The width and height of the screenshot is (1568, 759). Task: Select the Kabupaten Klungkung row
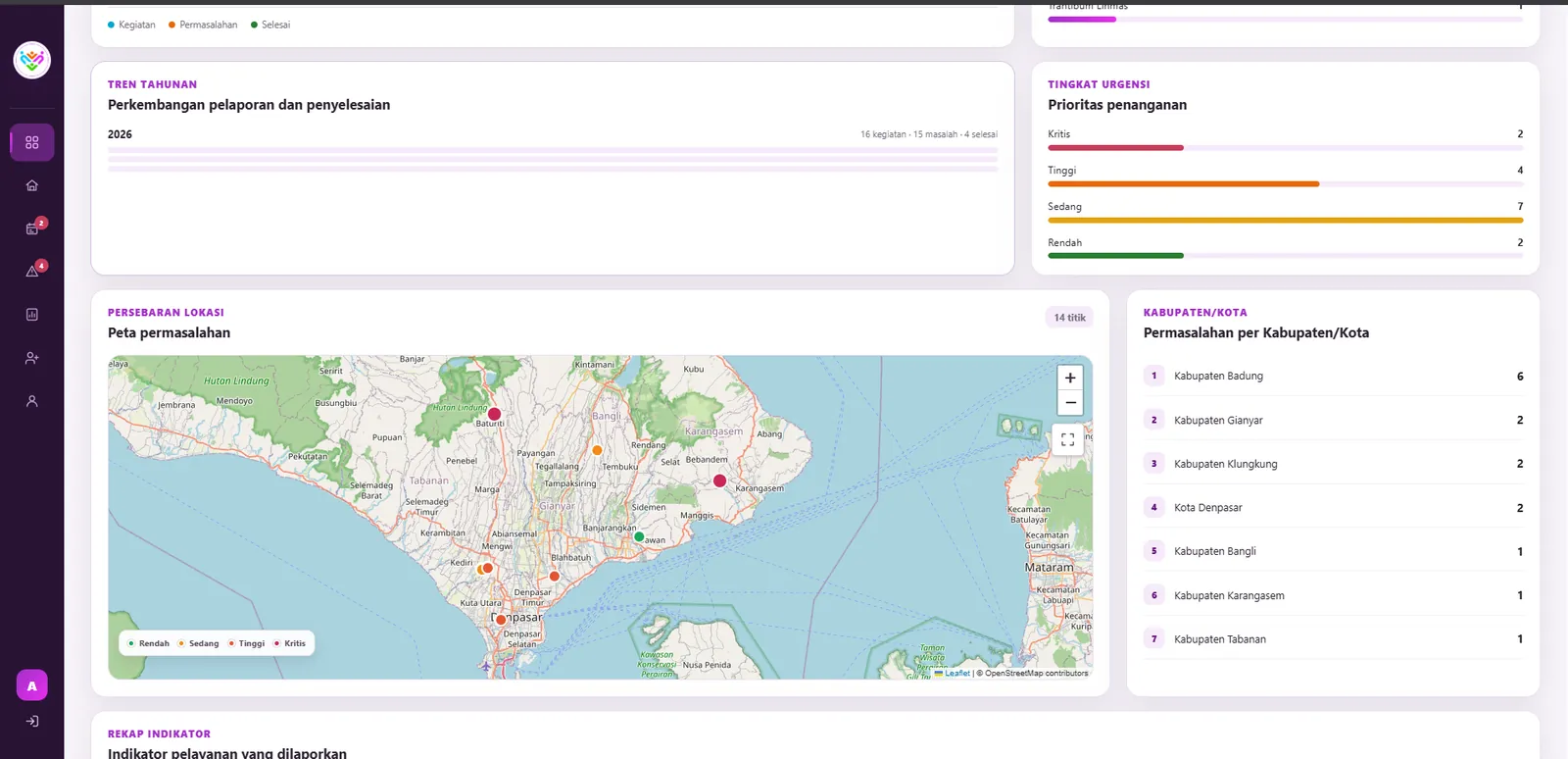coord(1333,464)
